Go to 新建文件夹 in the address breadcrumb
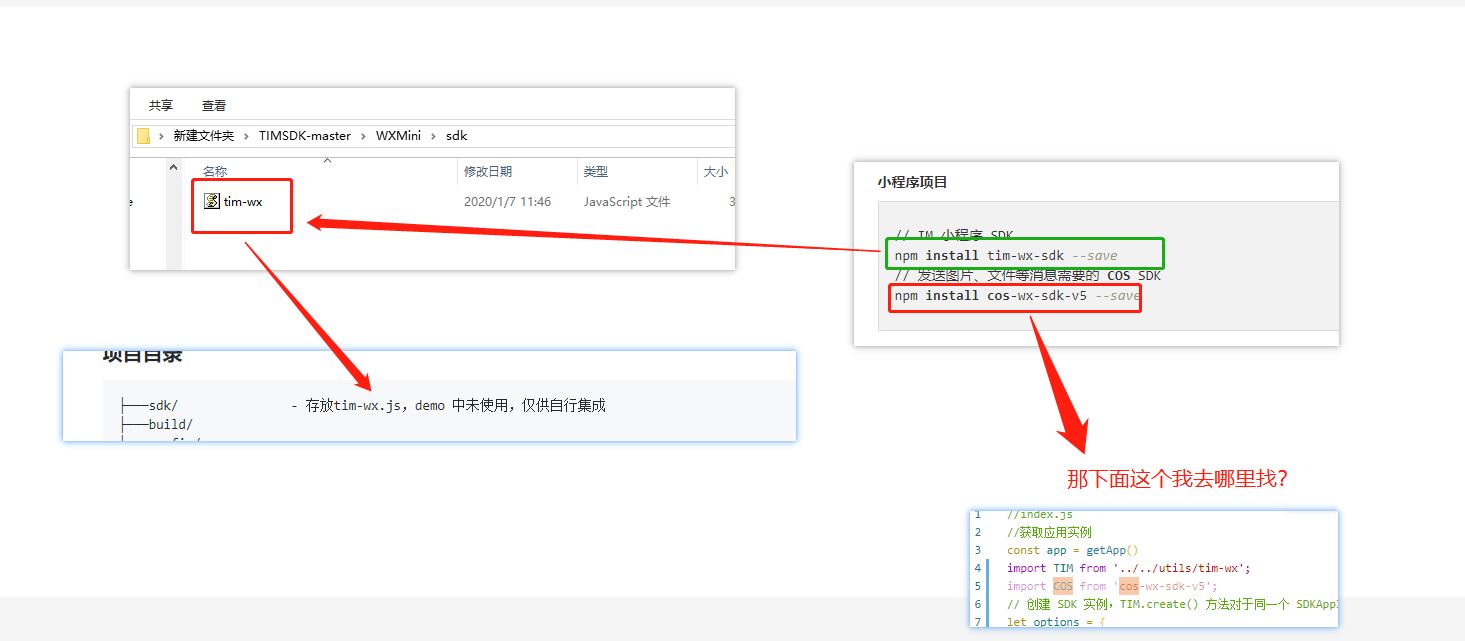 [203, 136]
